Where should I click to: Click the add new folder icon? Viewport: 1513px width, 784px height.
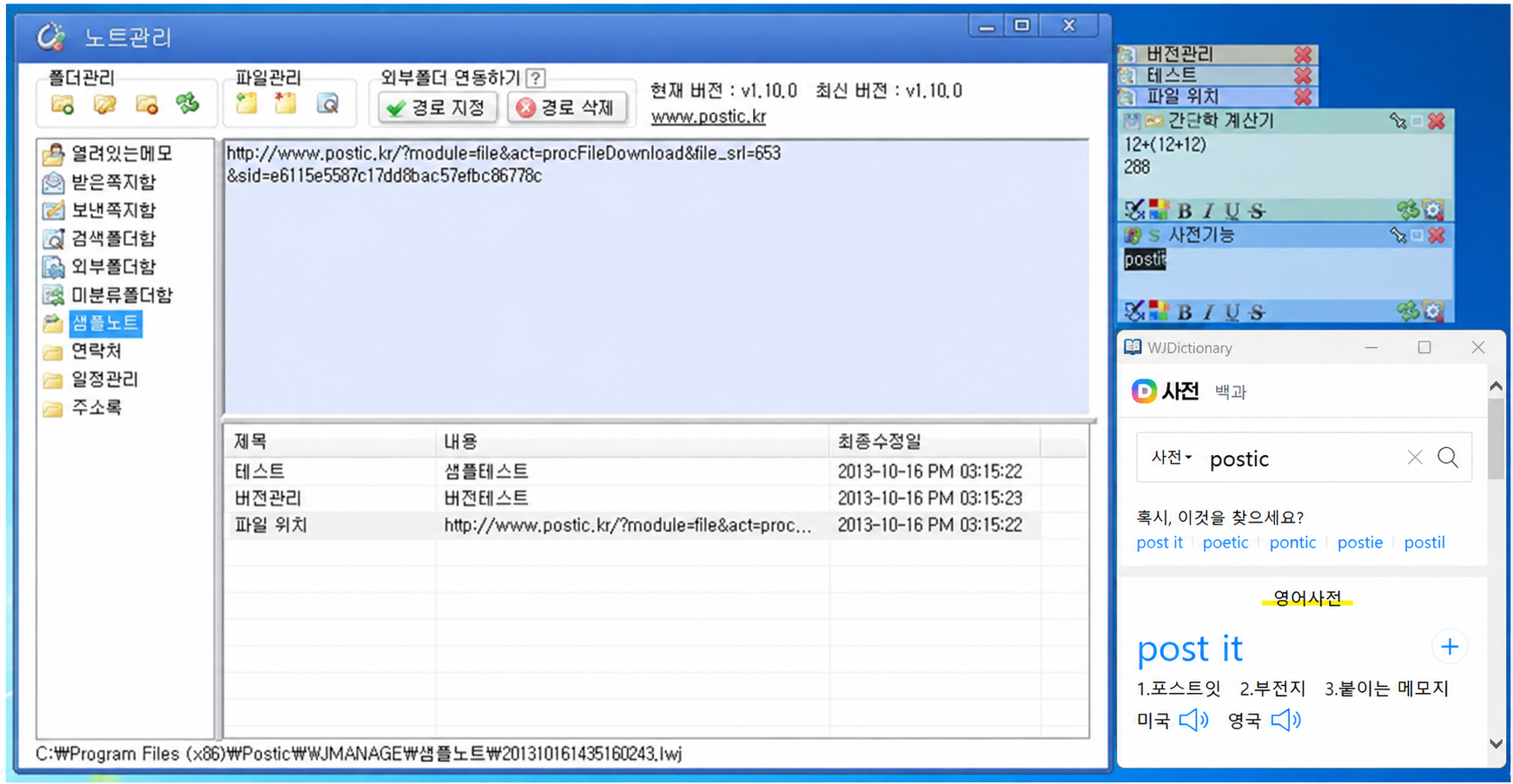pos(63,105)
